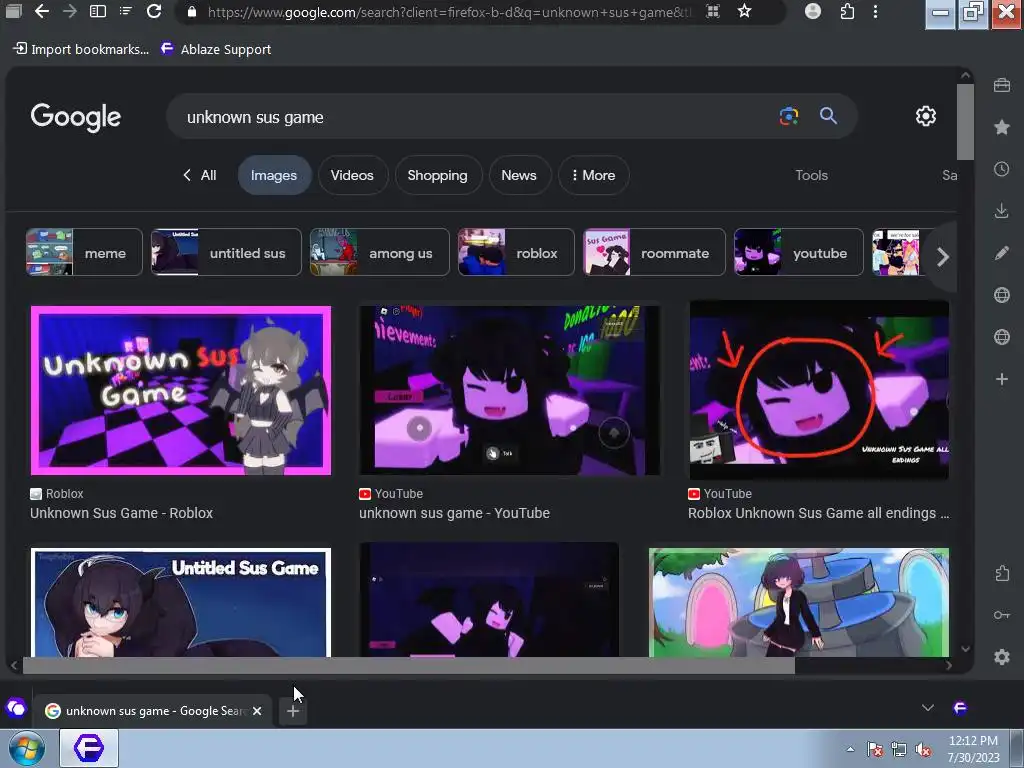This screenshot has width=1024, height=768.
Task: Switch to the News tab
Action: point(519,175)
